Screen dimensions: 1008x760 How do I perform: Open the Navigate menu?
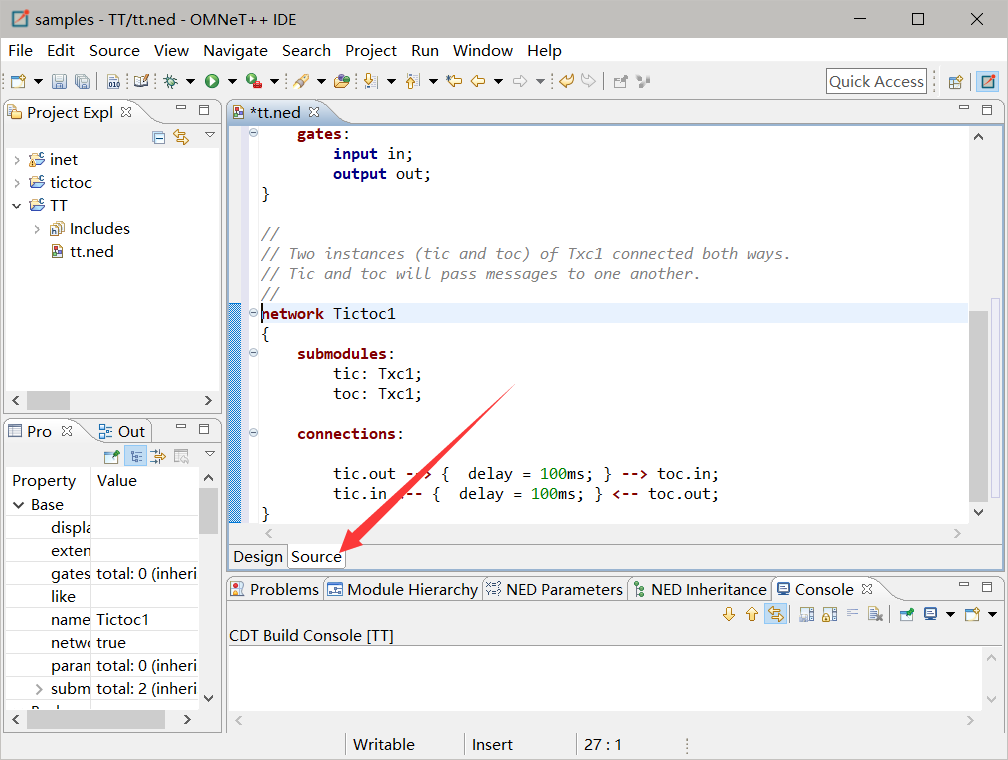[x=235, y=51]
